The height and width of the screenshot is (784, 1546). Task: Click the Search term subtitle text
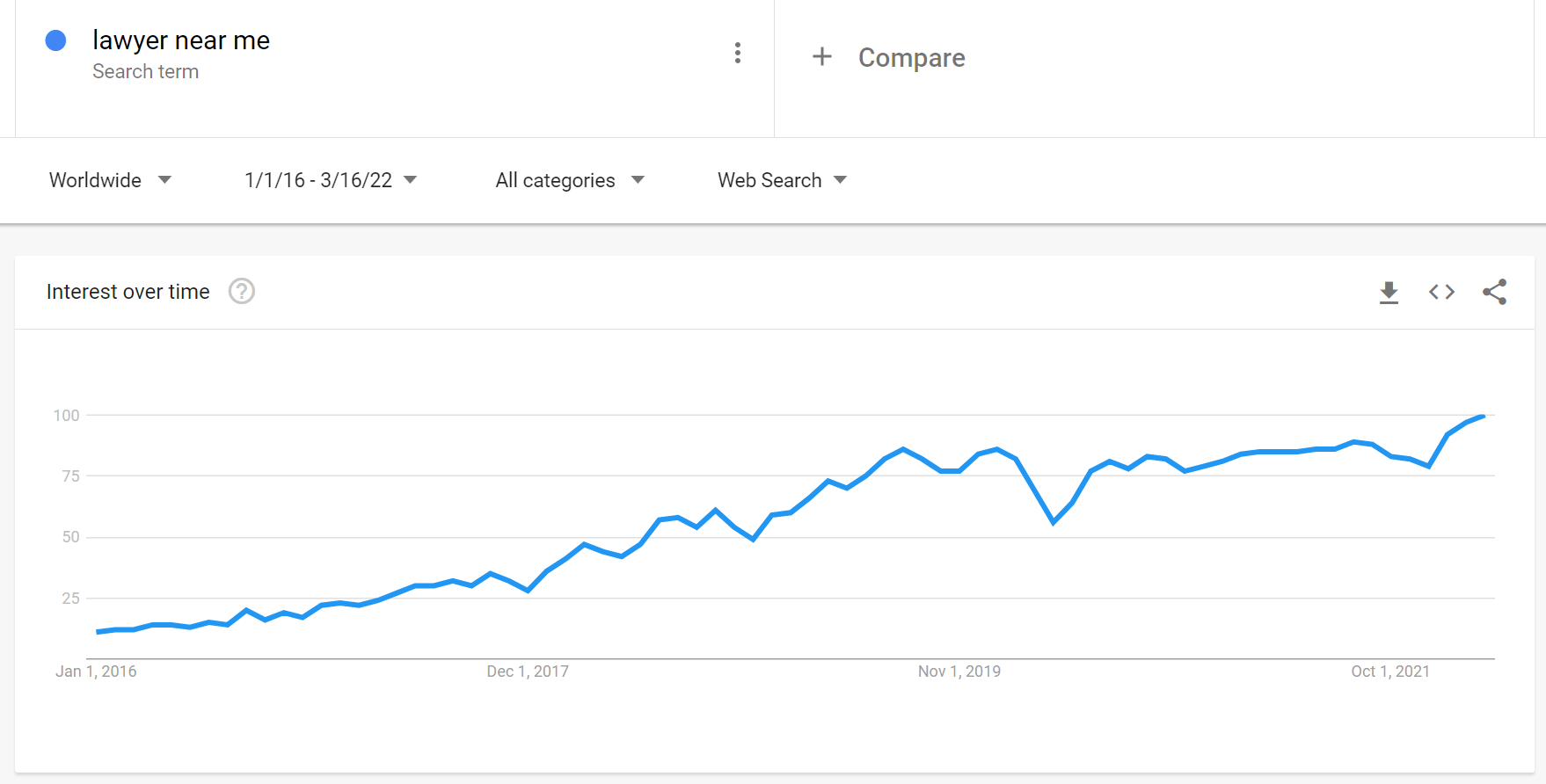tap(146, 72)
